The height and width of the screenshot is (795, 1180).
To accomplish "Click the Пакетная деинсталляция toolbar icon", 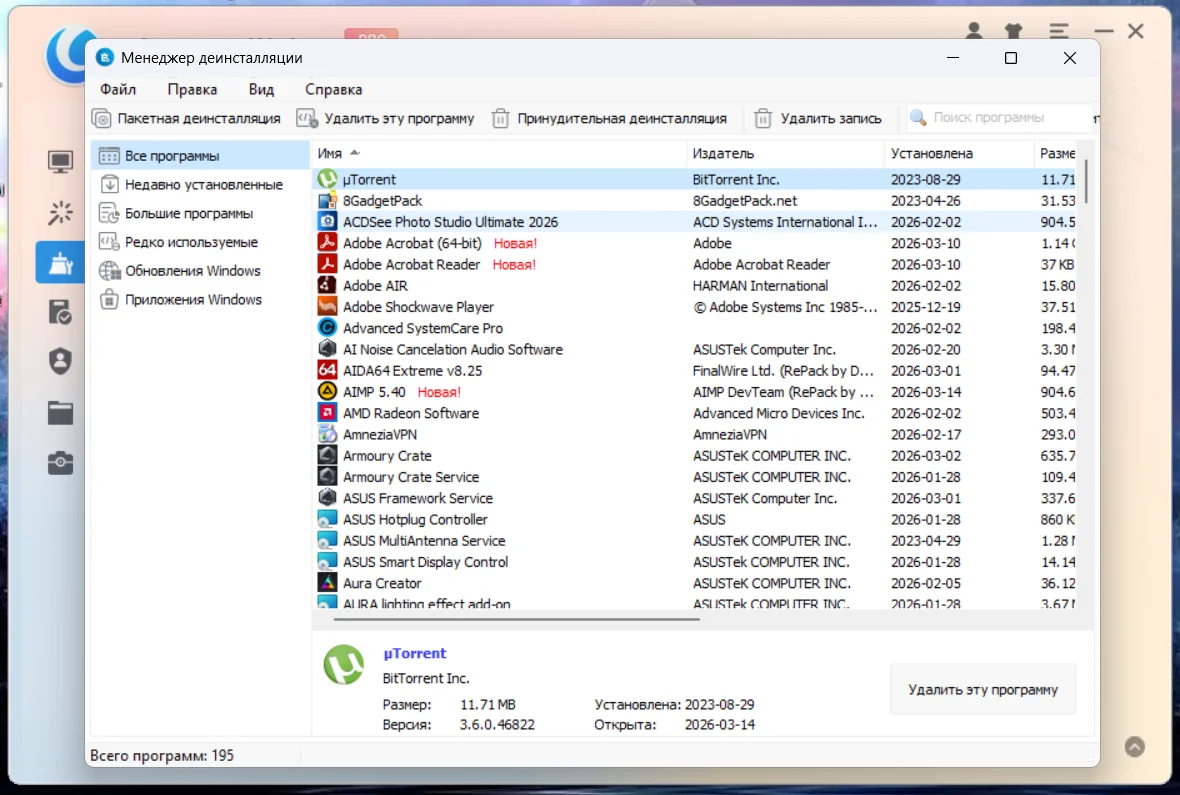I will [x=102, y=119].
